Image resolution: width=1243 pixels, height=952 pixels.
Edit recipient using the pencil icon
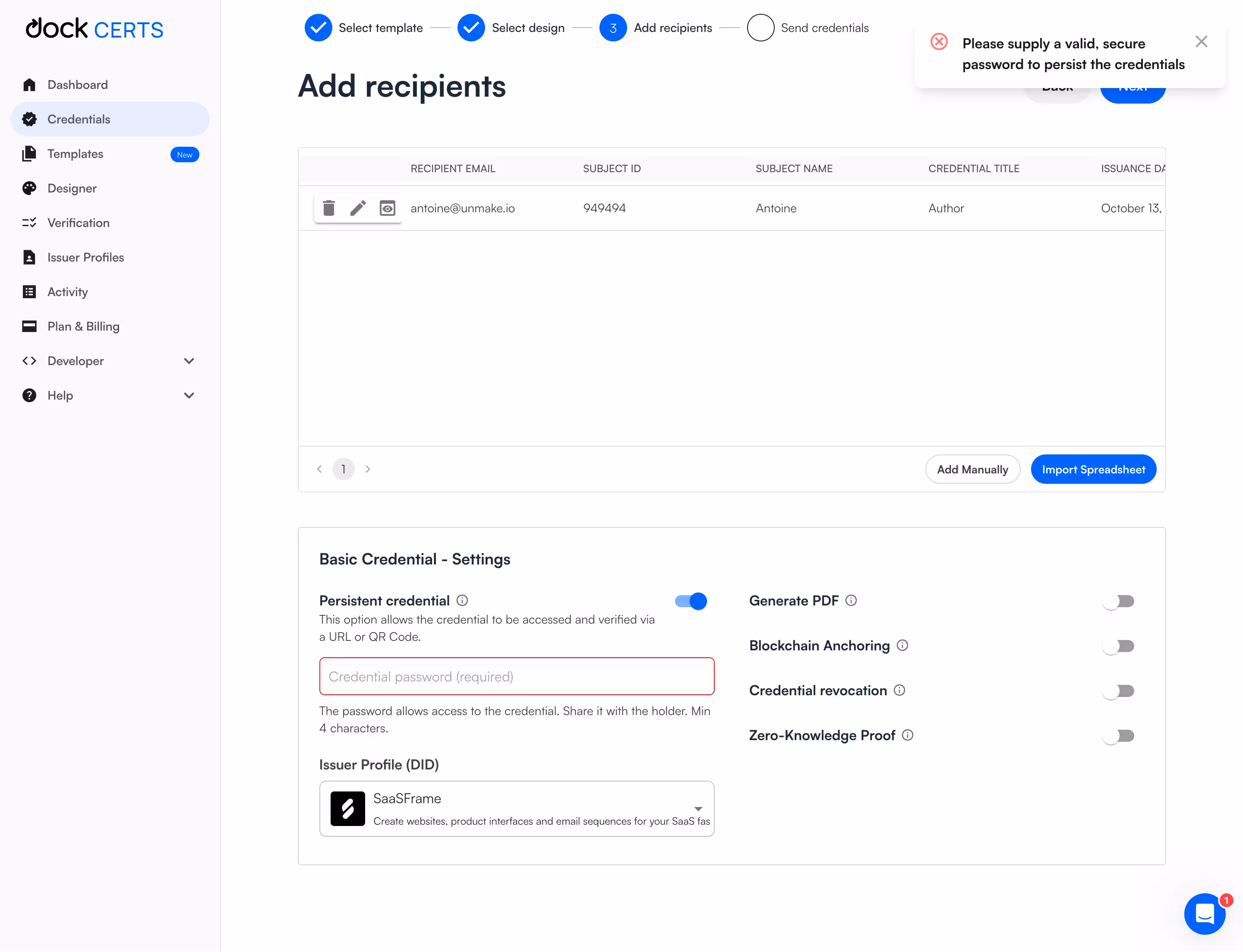coord(358,208)
